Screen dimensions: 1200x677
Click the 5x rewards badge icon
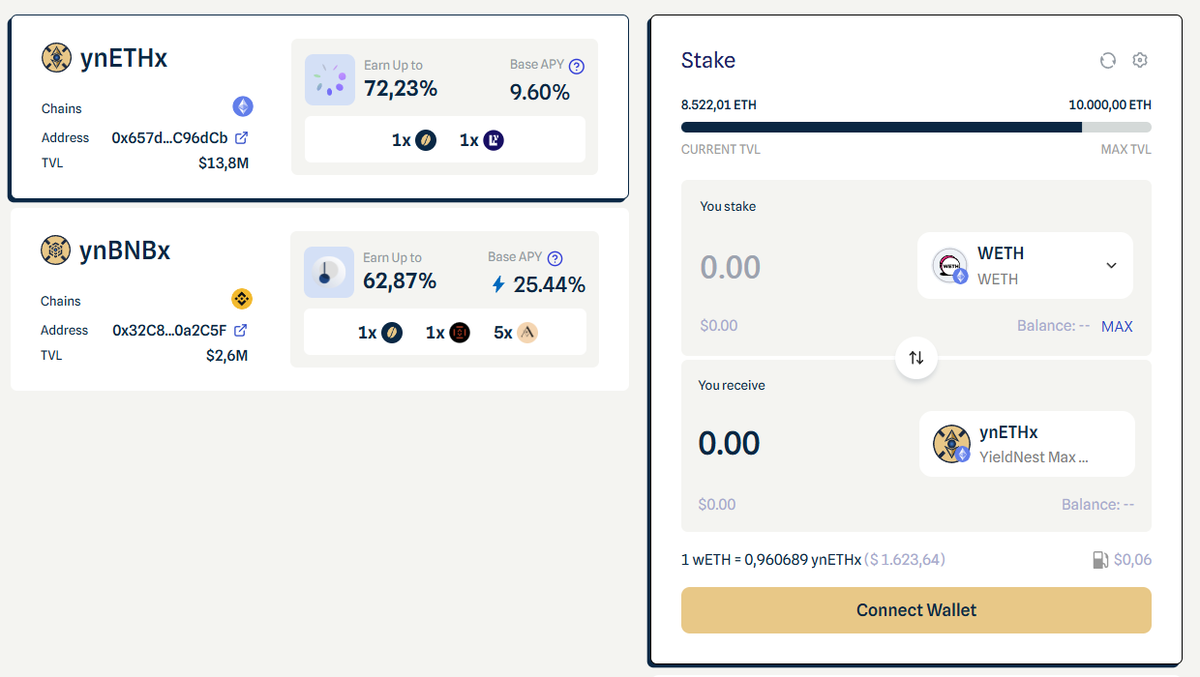527,332
